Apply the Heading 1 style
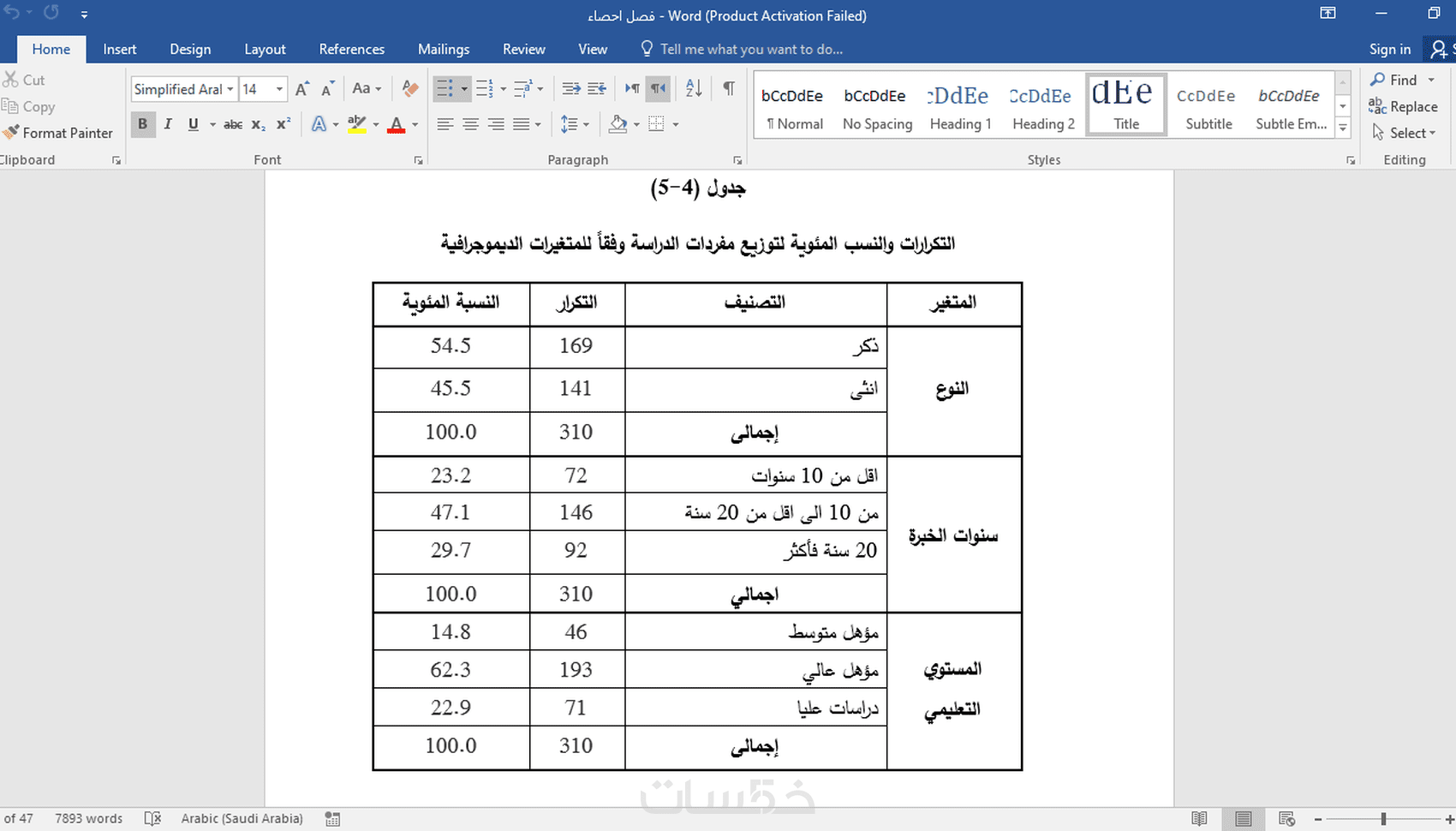Screen dimensions: 1456x831 pos(960,105)
